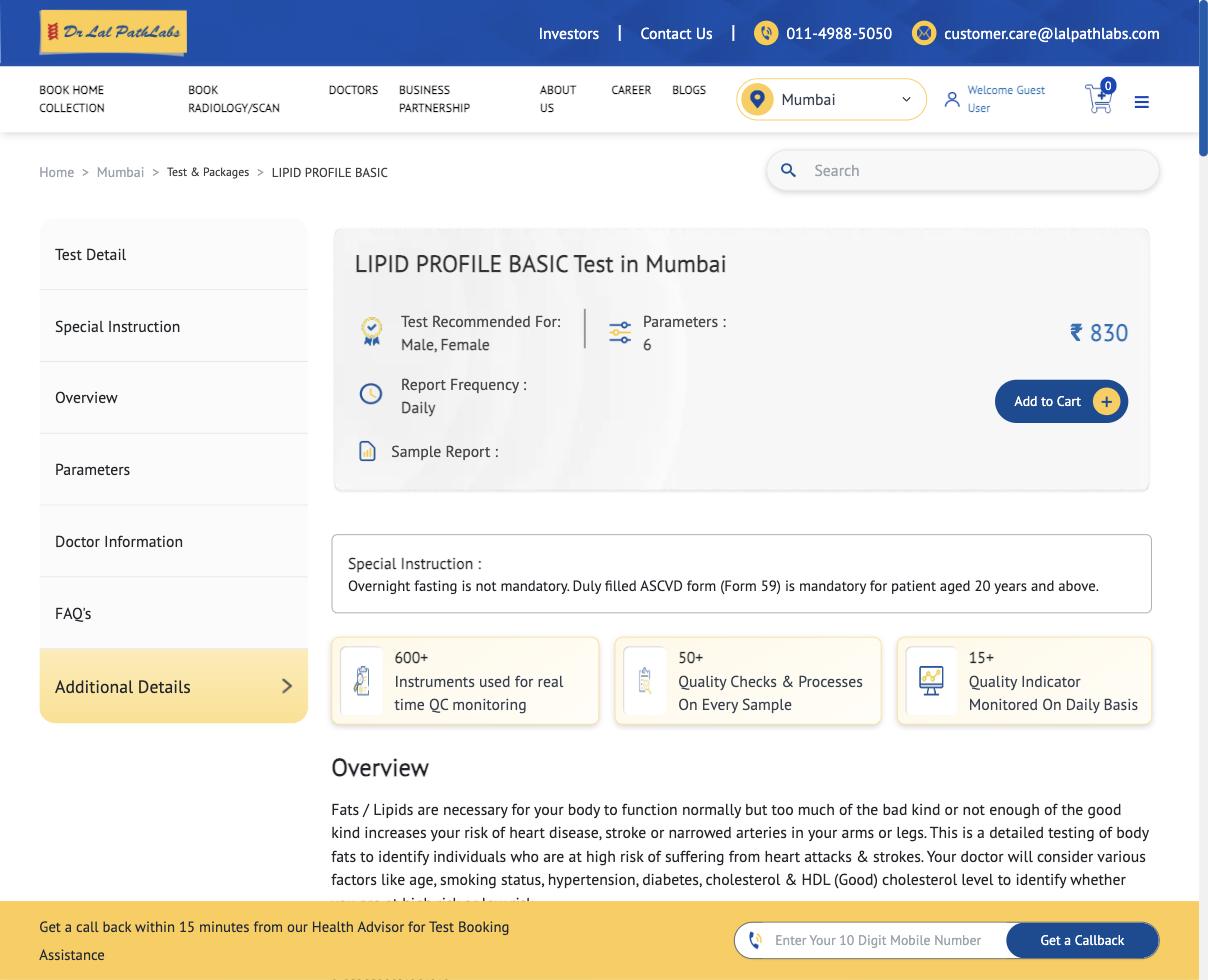Open the Blogs menu item
The height and width of the screenshot is (980, 1208).
[x=689, y=90]
